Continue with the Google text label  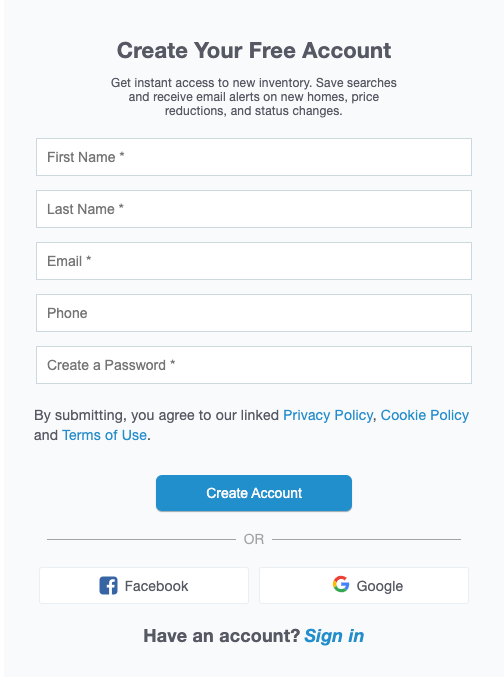pos(380,586)
